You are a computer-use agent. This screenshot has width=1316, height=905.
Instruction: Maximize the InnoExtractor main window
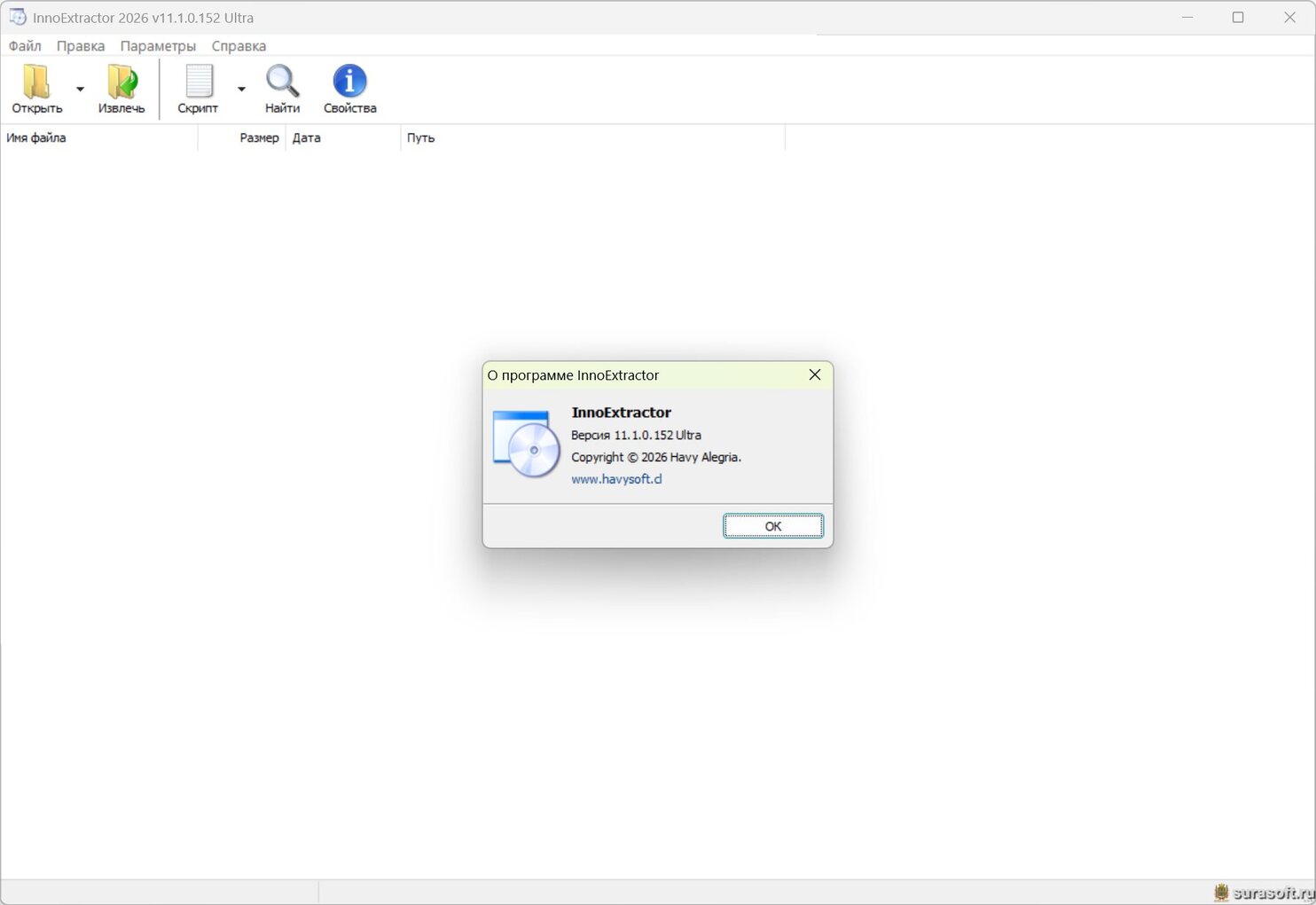point(1238,17)
